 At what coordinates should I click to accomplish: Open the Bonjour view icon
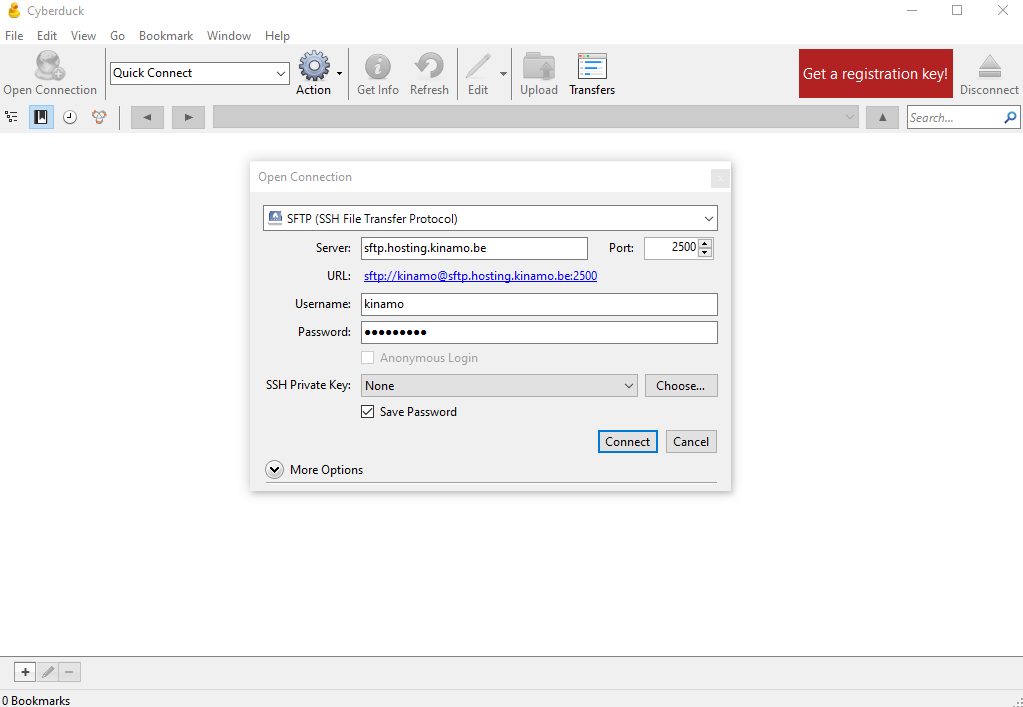pos(99,117)
